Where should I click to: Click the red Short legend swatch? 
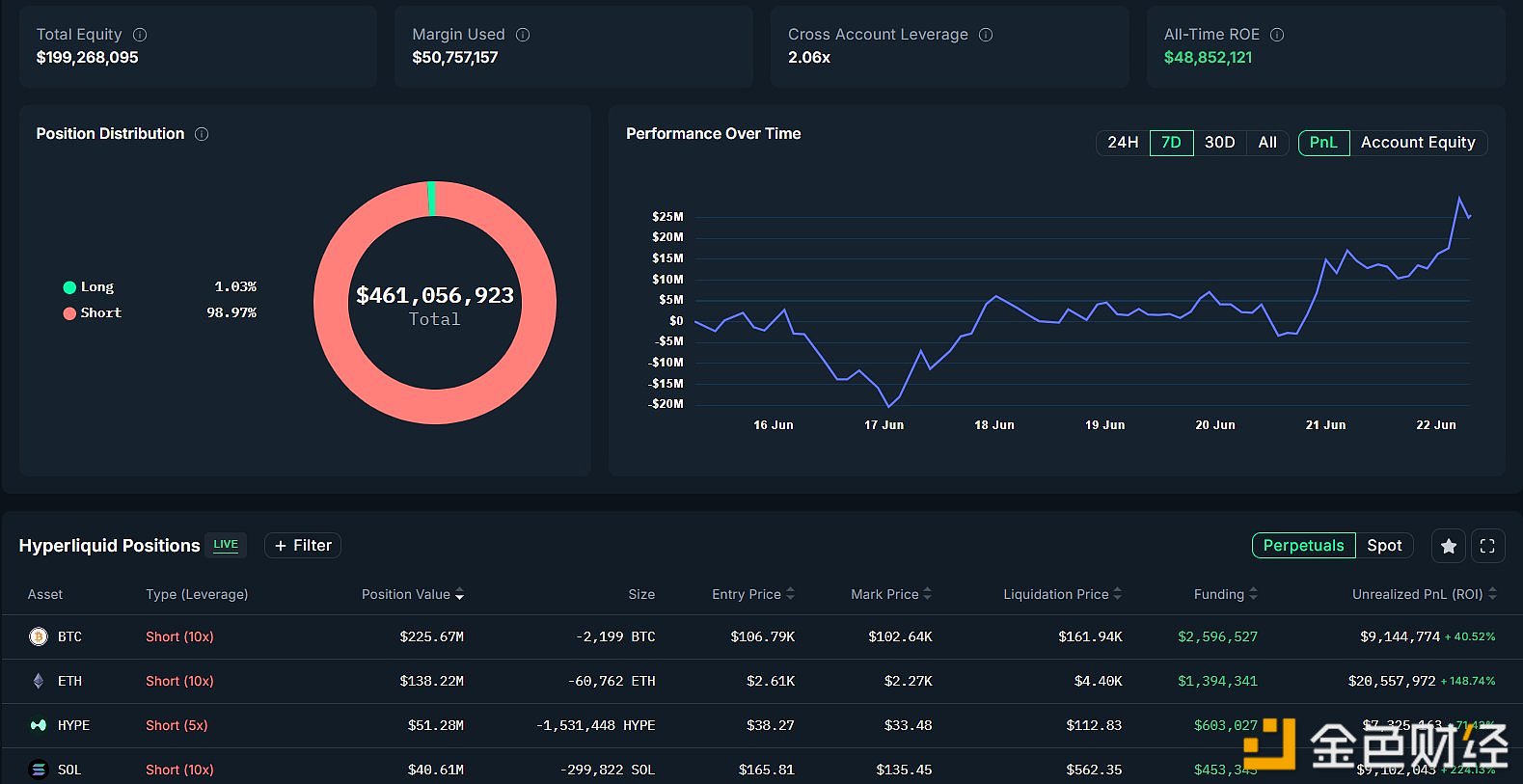(x=69, y=313)
